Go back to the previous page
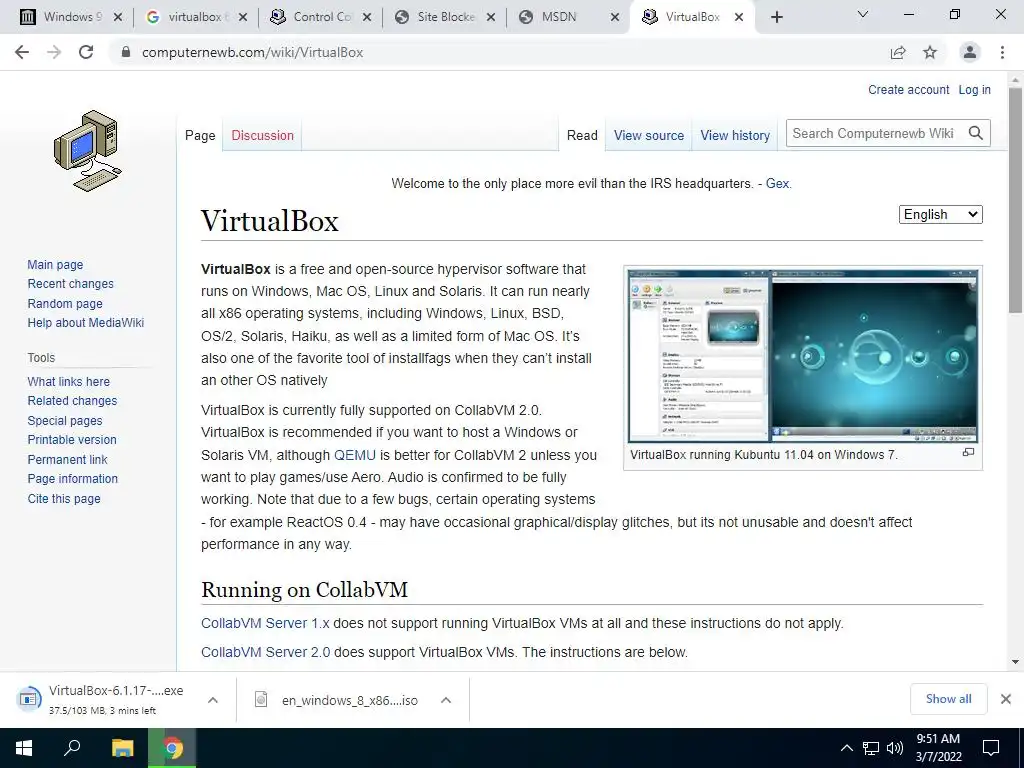This screenshot has height=768, width=1024. 22,52
